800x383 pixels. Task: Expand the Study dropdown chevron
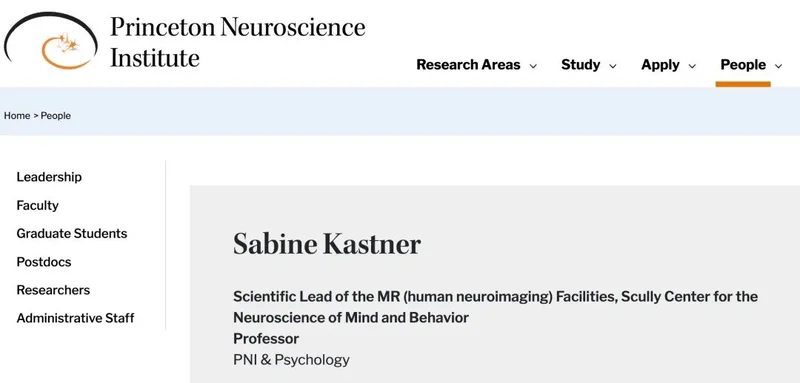coord(613,66)
